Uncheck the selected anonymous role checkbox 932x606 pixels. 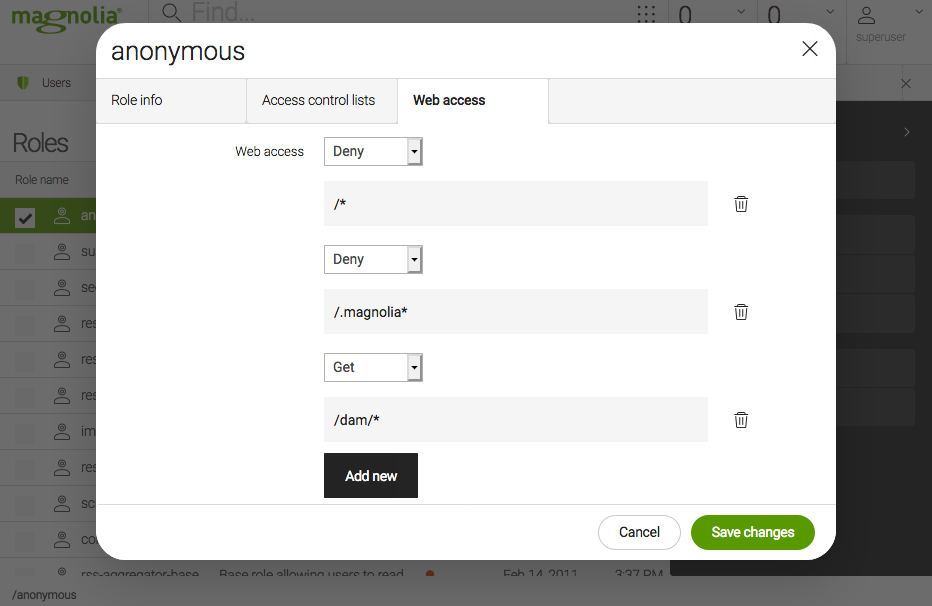click(25, 217)
